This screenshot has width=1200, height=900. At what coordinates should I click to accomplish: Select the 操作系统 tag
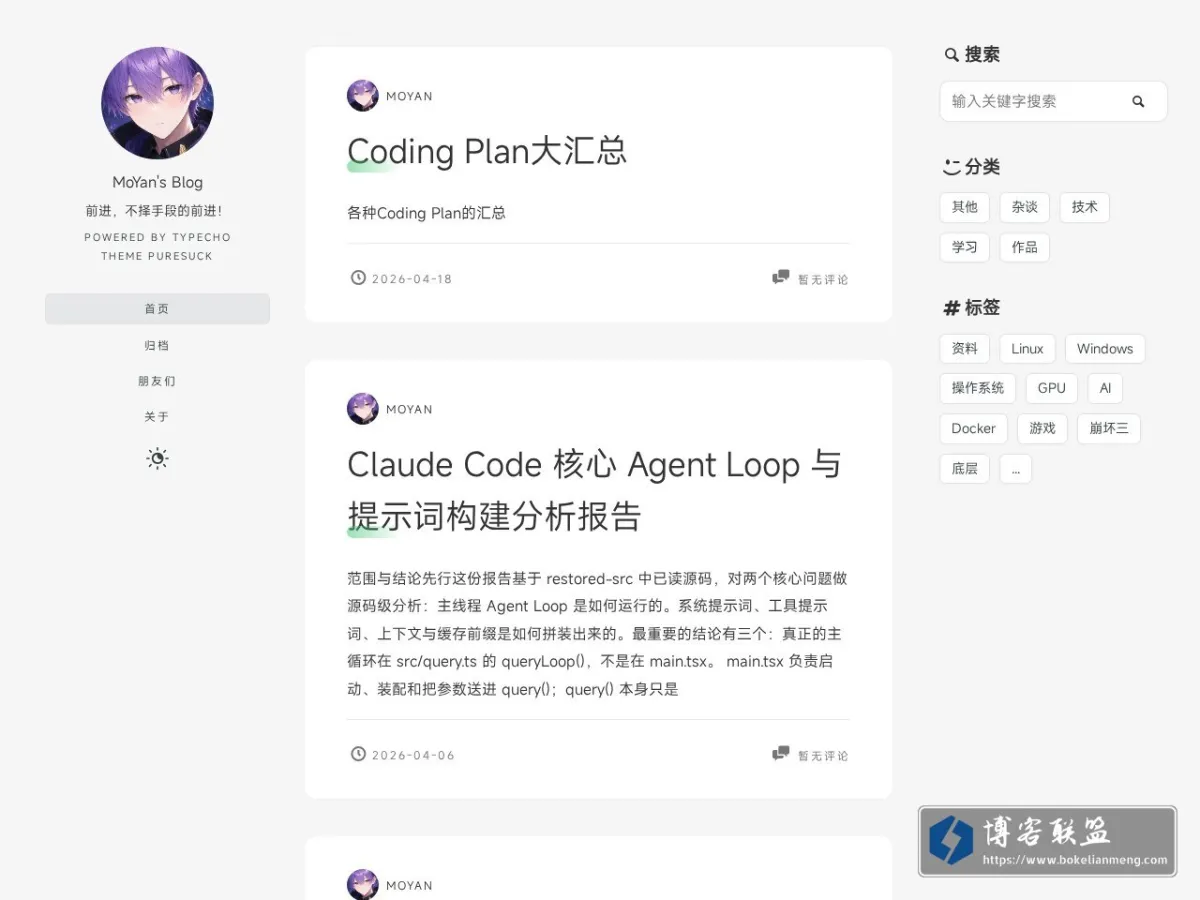978,388
